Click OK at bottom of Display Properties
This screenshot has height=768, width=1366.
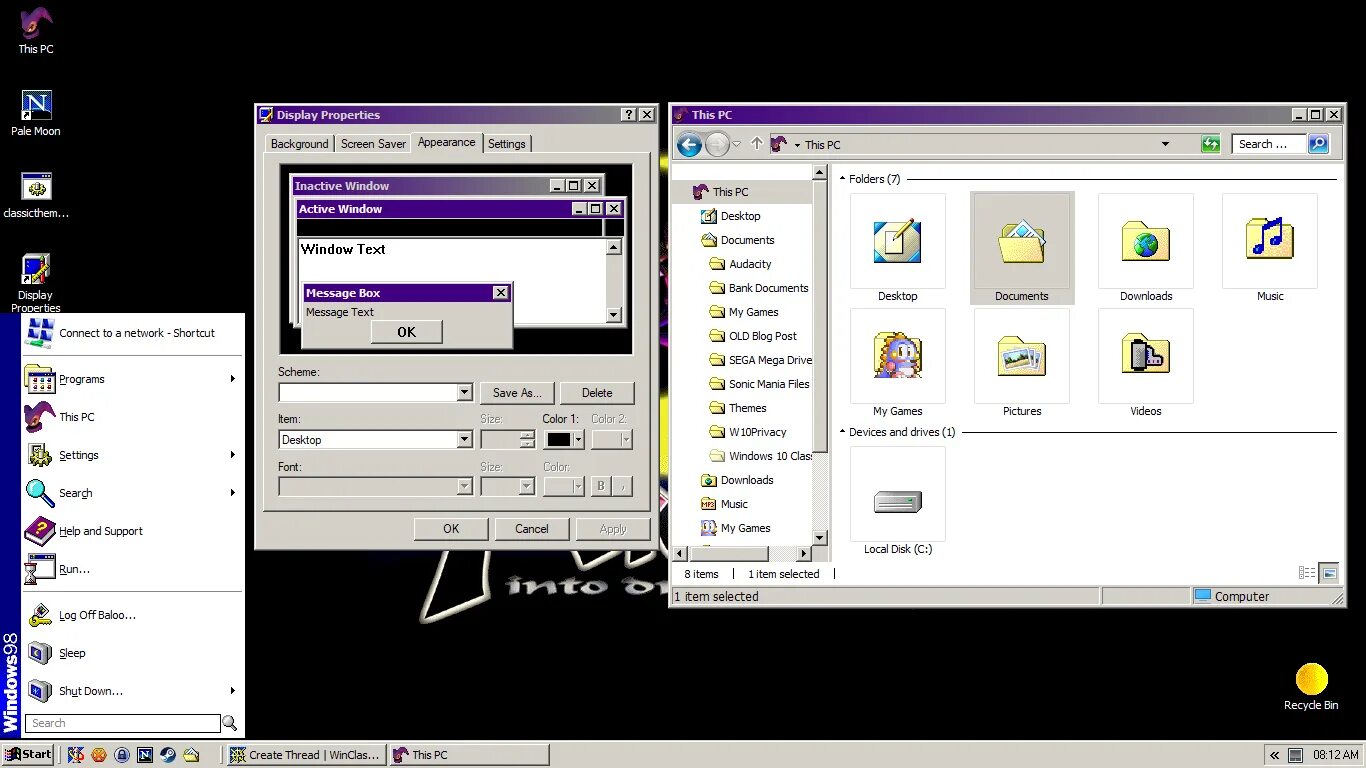tap(451, 529)
